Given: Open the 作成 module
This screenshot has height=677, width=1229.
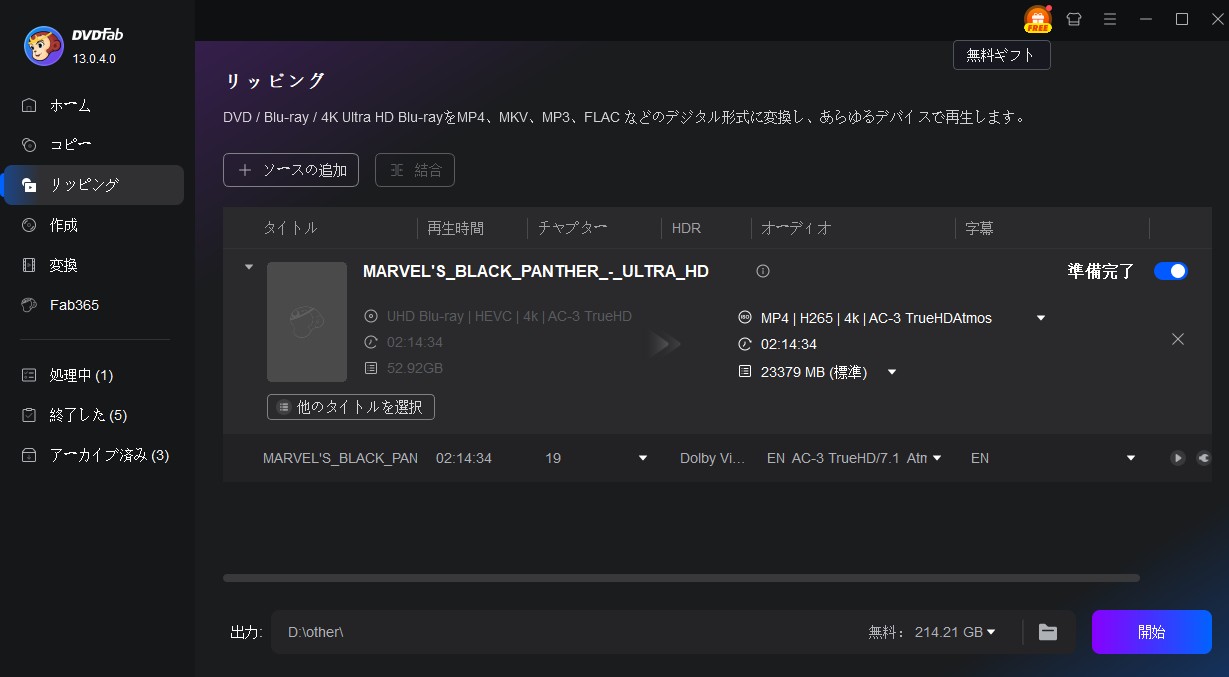Looking at the screenshot, I should tap(94, 225).
